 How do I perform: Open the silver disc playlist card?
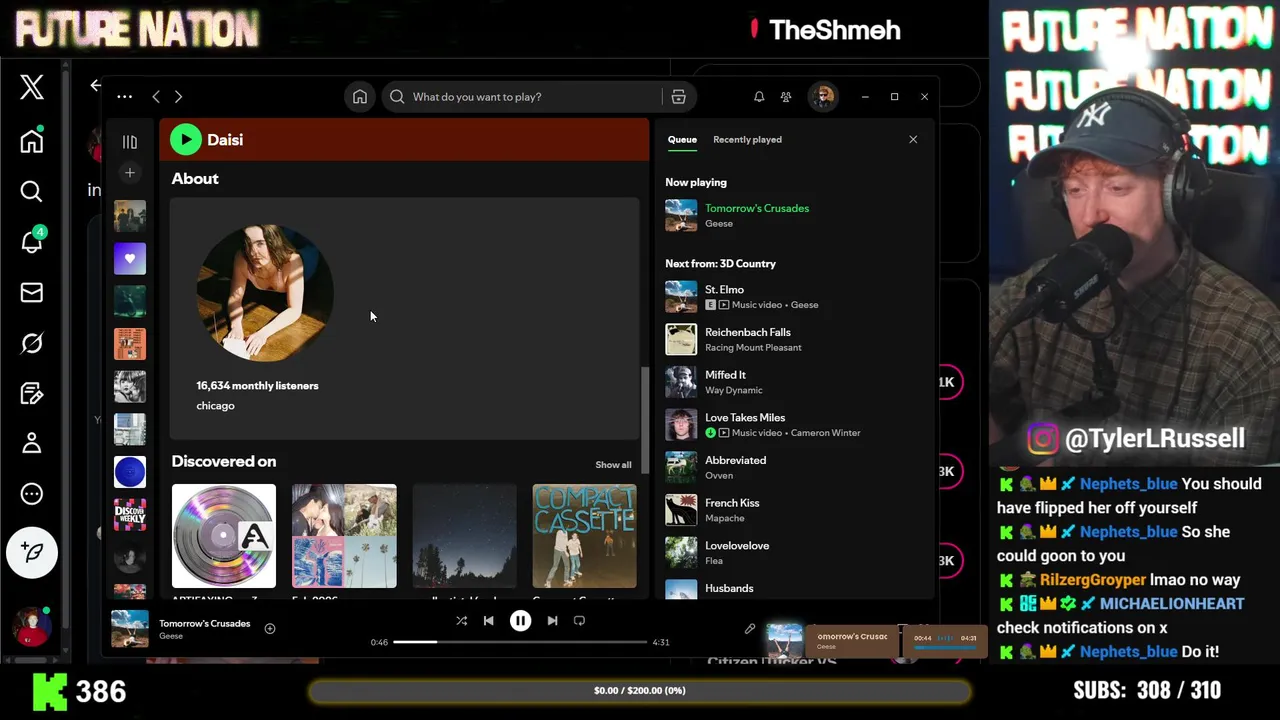pyautogui.click(x=224, y=536)
